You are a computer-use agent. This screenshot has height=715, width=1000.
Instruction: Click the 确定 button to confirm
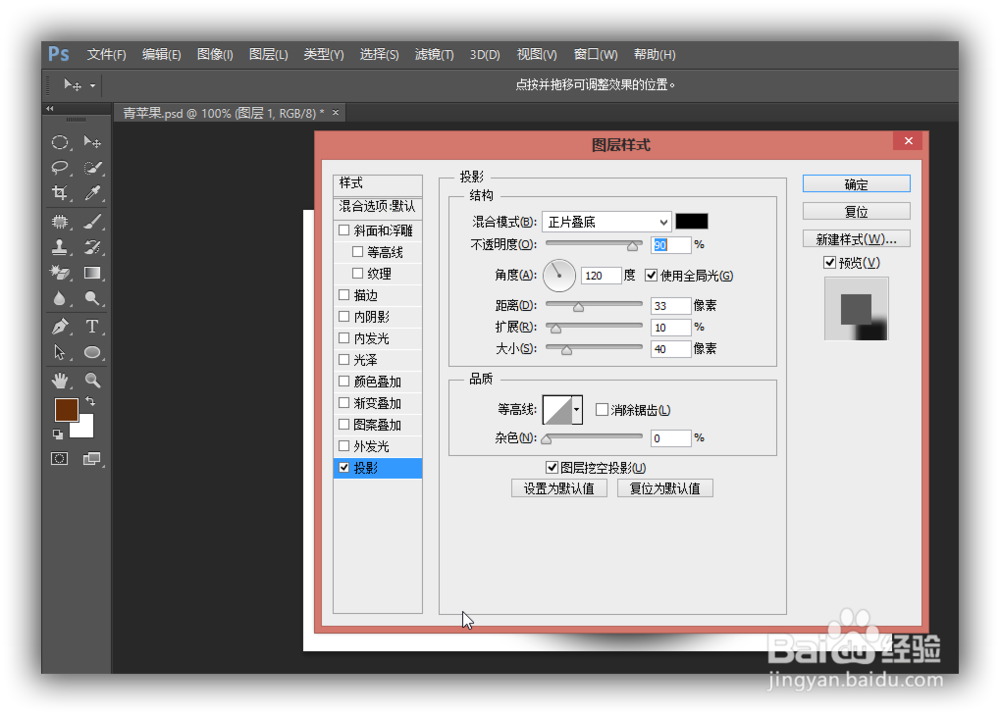tap(856, 183)
